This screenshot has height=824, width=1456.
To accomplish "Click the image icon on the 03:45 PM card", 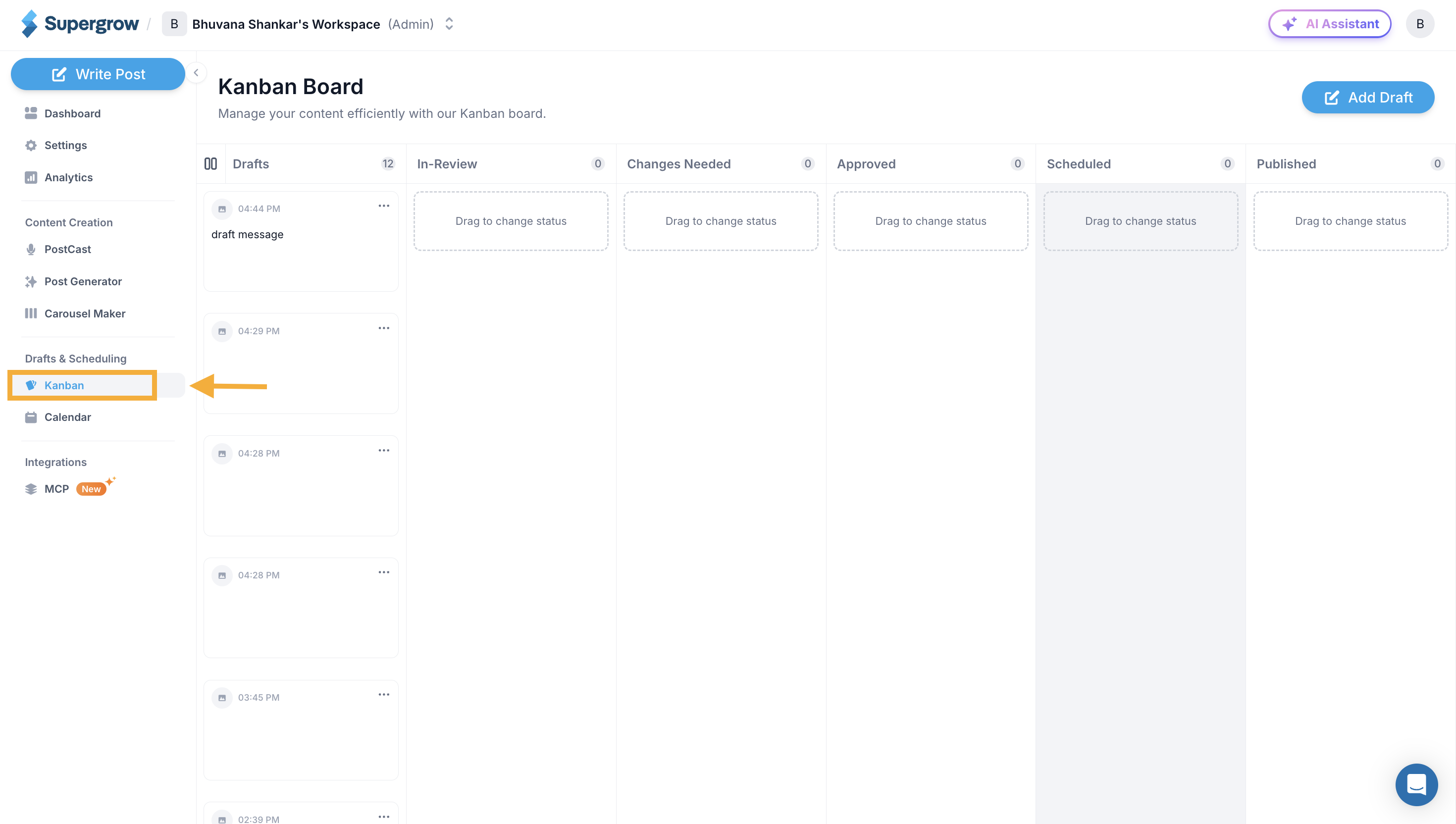I will (x=222, y=697).
